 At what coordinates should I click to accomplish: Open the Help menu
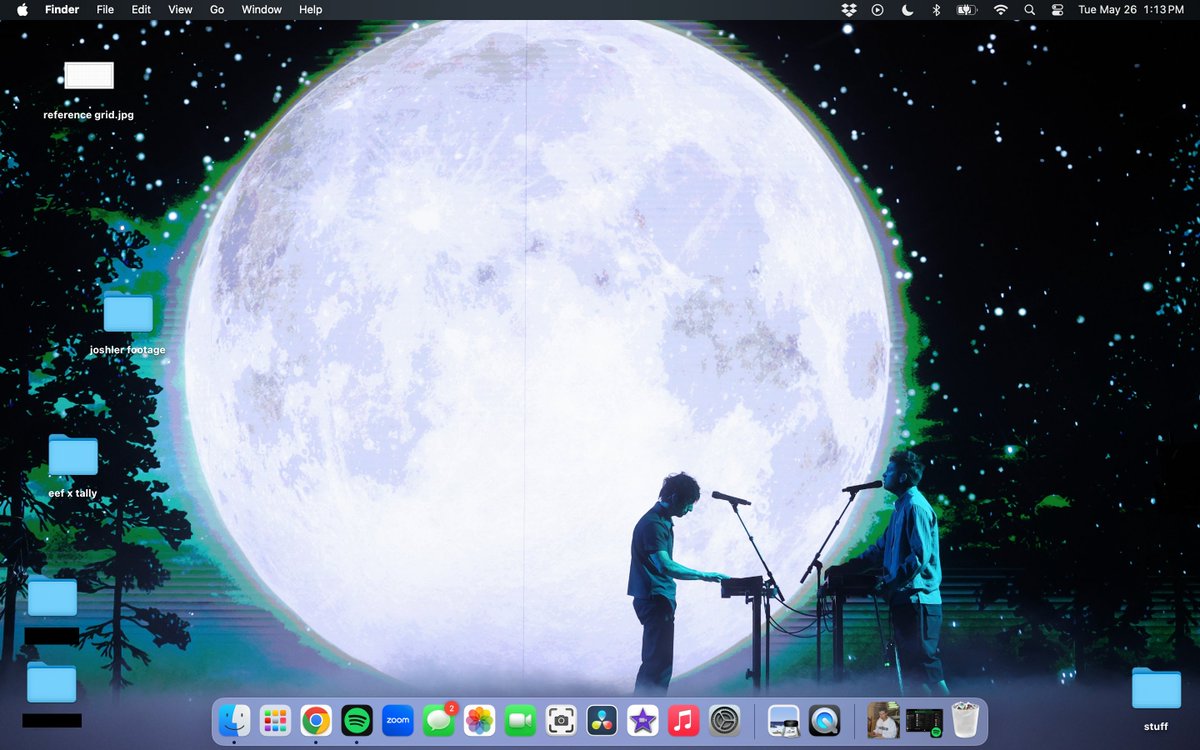coord(311,9)
